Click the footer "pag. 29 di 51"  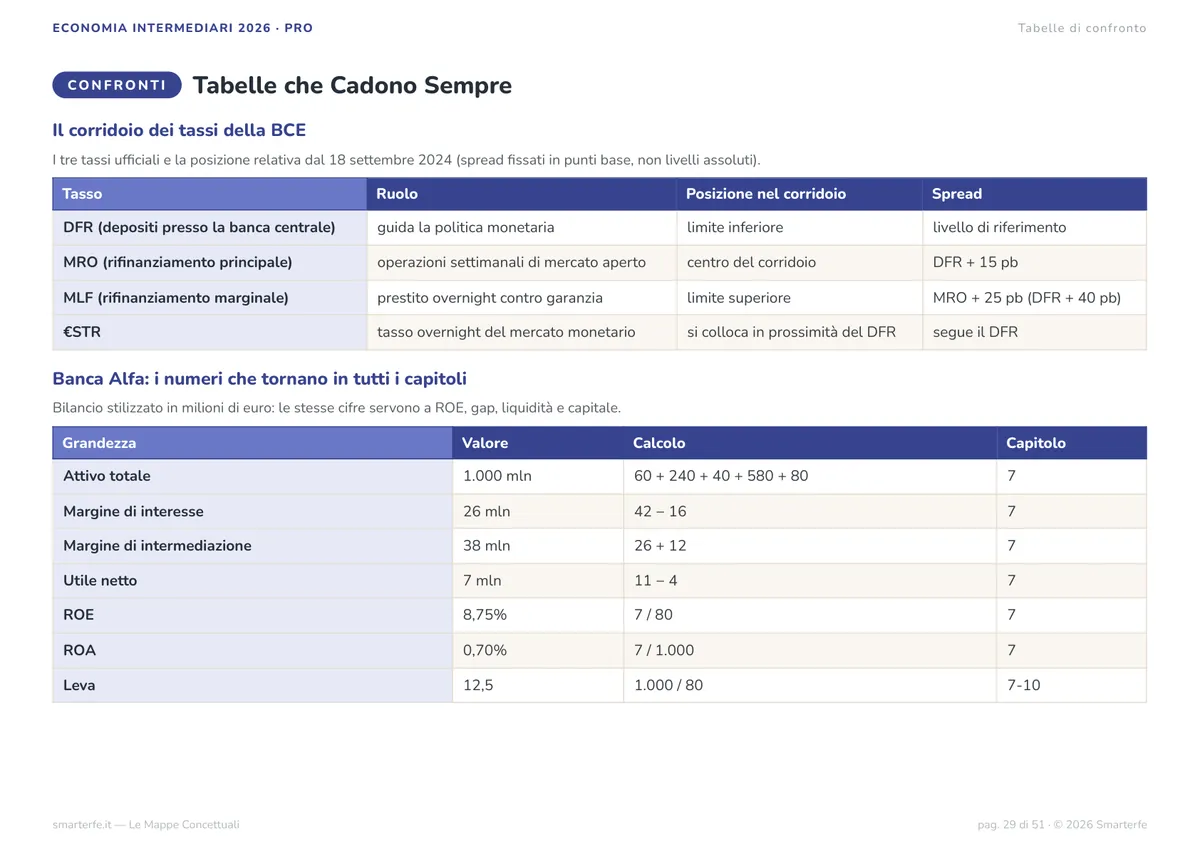pyautogui.click(x=1011, y=825)
